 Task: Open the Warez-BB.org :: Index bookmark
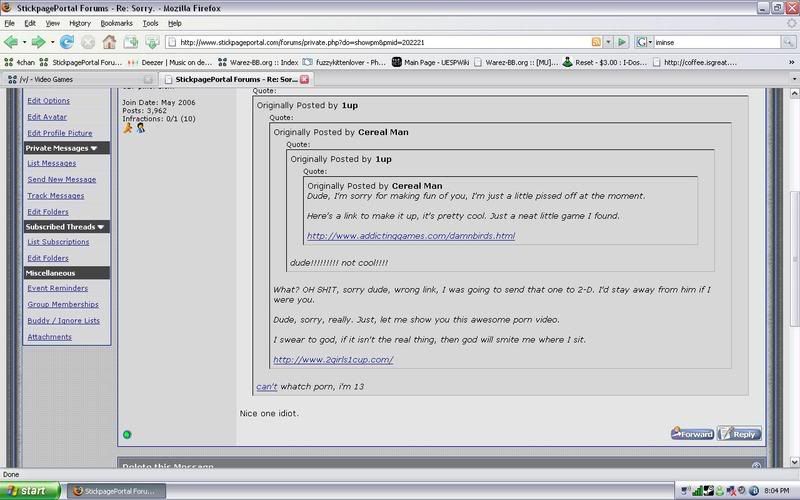(x=258, y=62)
